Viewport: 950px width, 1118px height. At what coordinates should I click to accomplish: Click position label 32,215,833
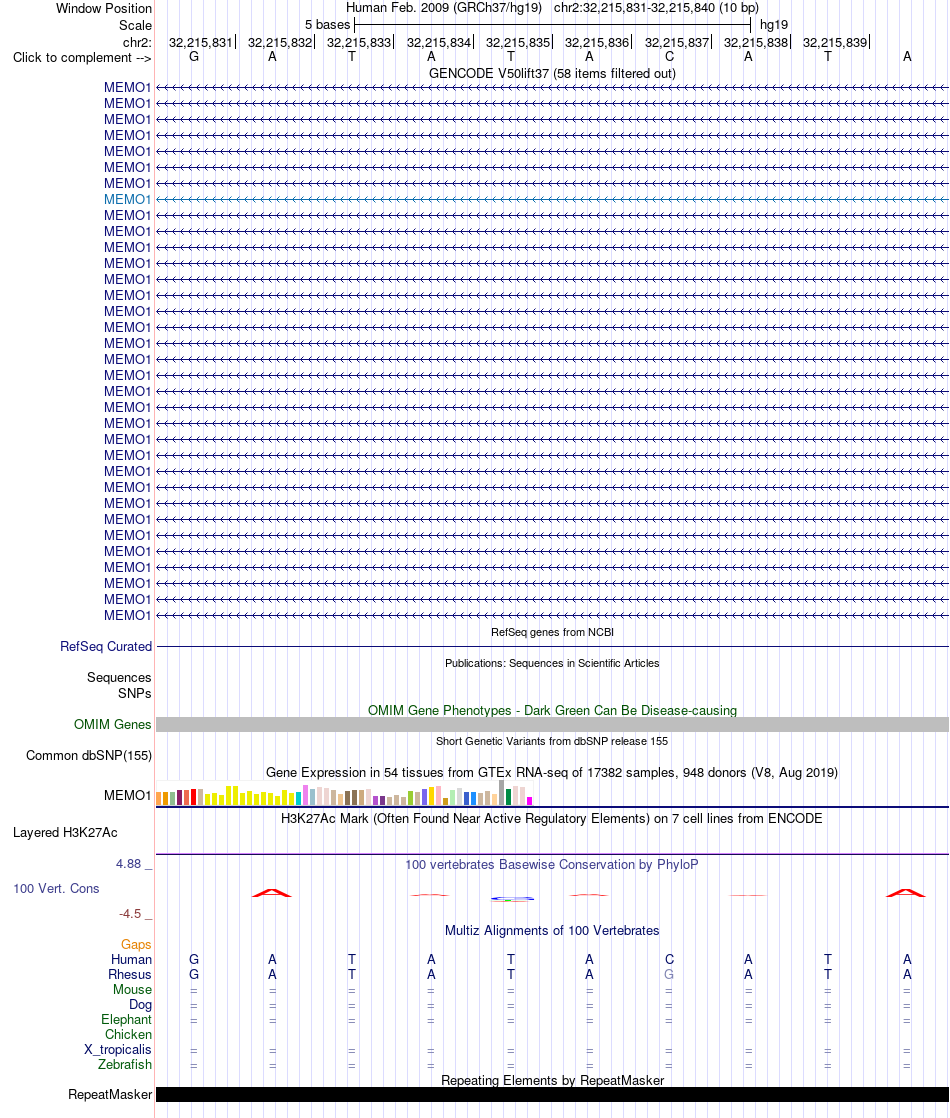(359, 43)
